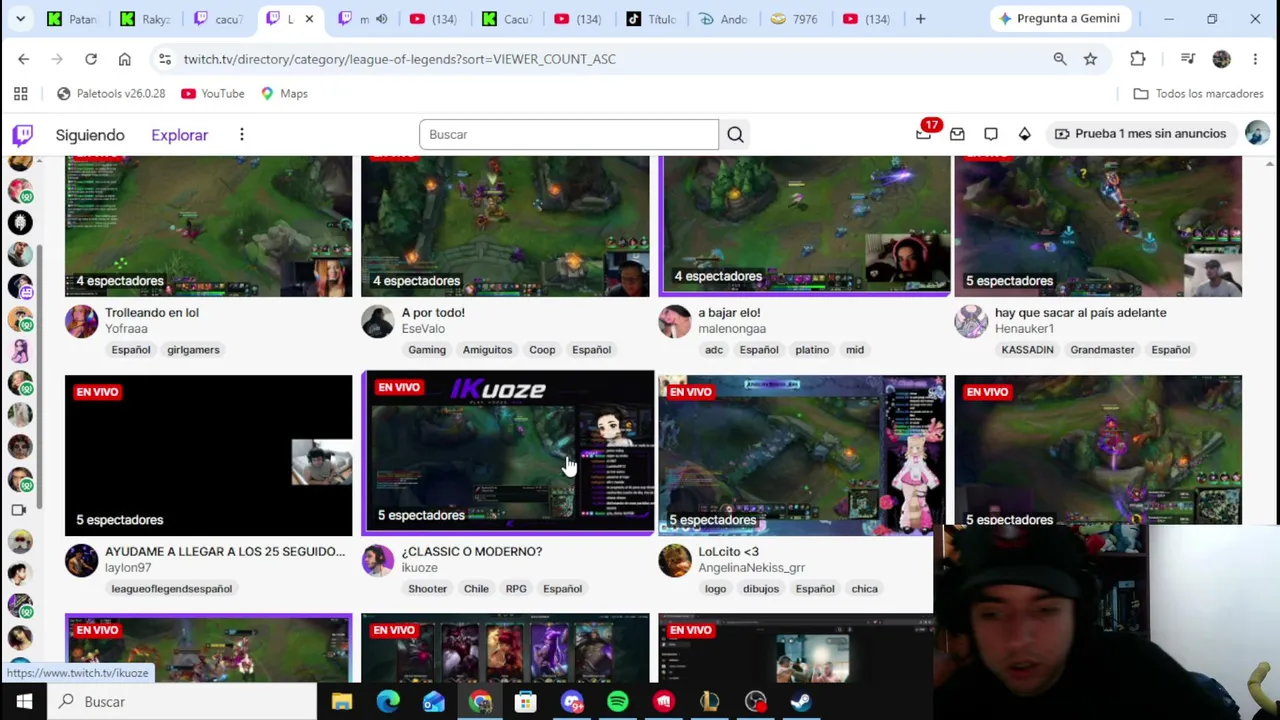Focus the Windows taskbar search box

point(180,702)
